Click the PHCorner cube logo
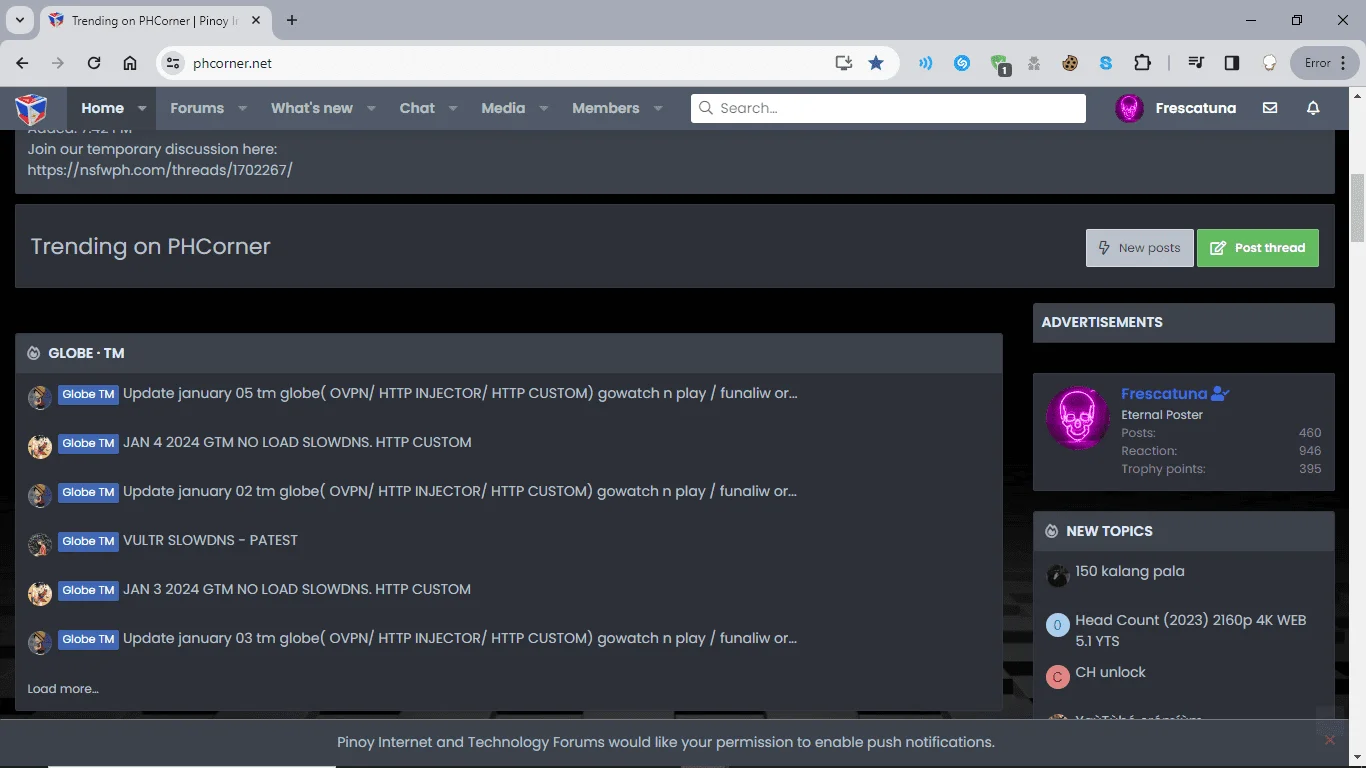Viewport: 1366px width, 768px height. pos(31,108)
